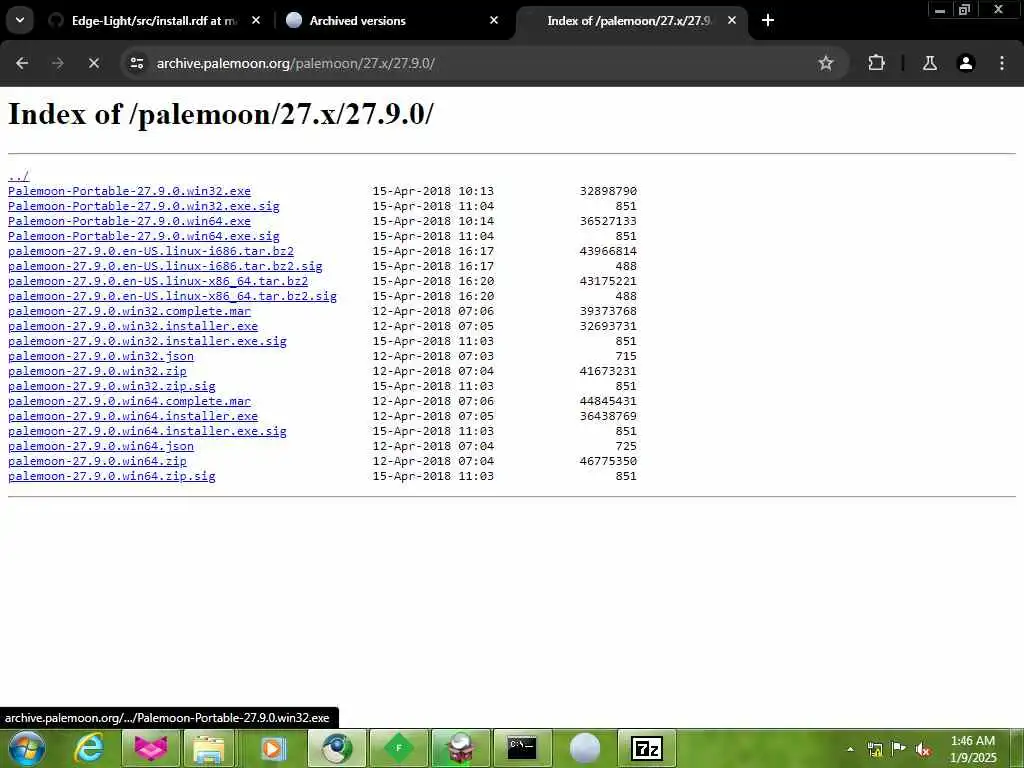Go to parent directory ../ link
This screenshot has height=768, width=1024.
[x=18, y=176]
